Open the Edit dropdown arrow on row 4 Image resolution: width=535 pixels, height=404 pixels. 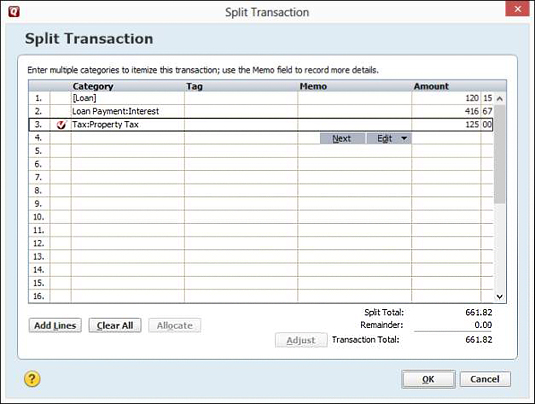[x=404, y=138]
